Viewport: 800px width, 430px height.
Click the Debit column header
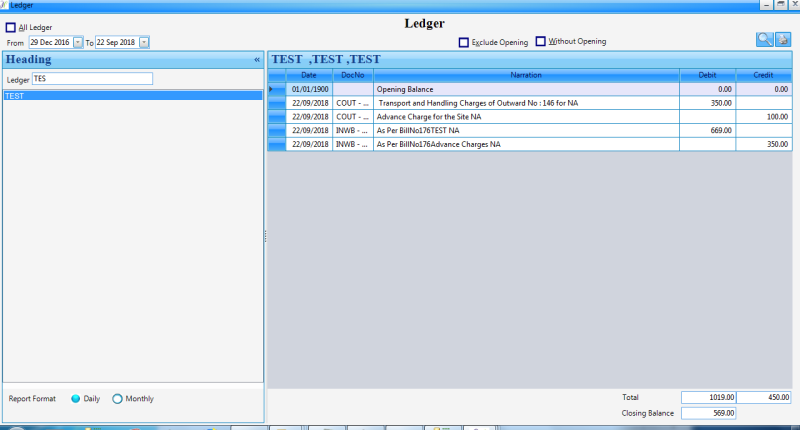(x=707, y=75)
